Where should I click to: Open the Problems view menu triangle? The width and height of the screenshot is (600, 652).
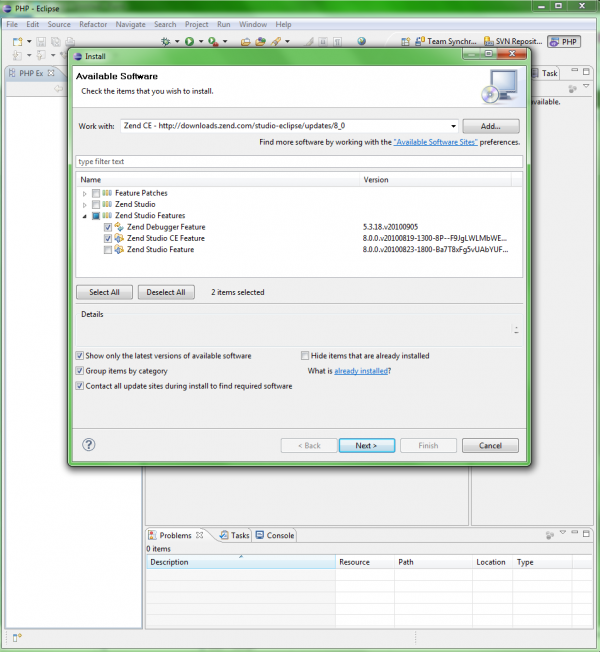[563, 532]
